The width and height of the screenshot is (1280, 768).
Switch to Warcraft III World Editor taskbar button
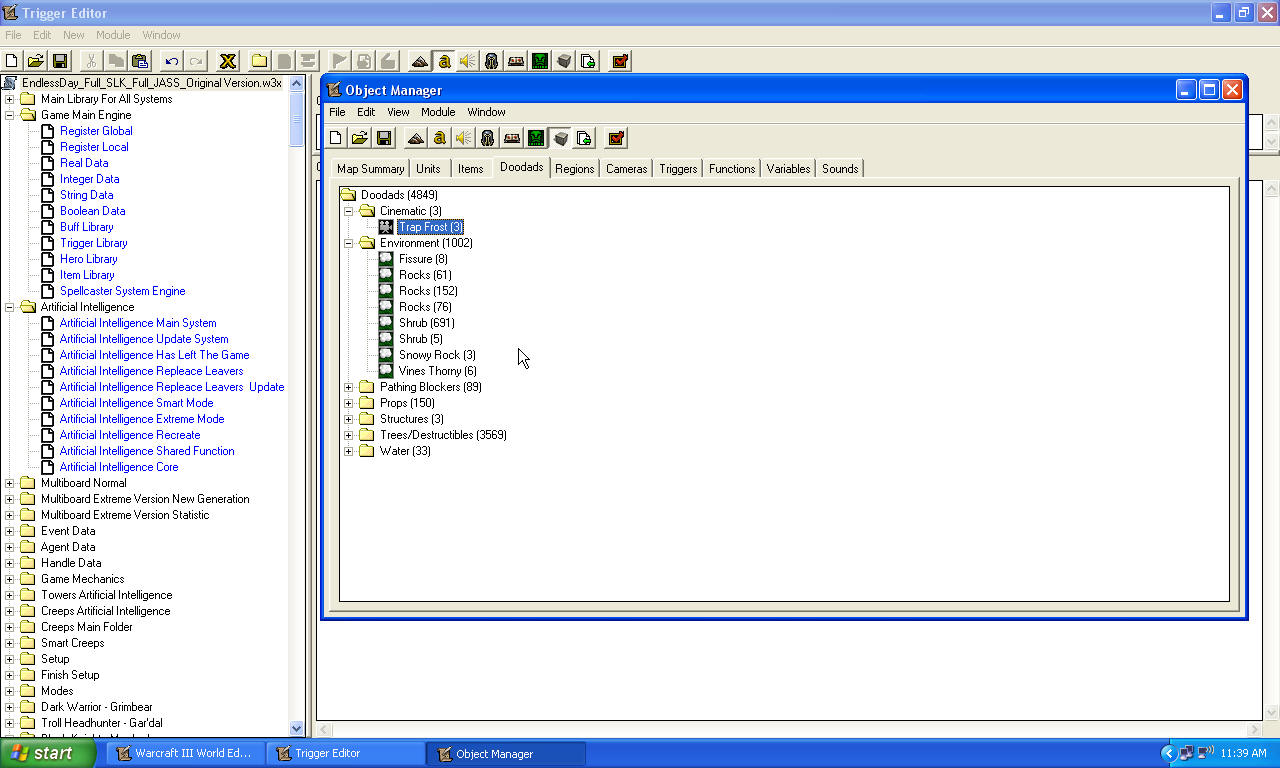[x=184, y=753]
